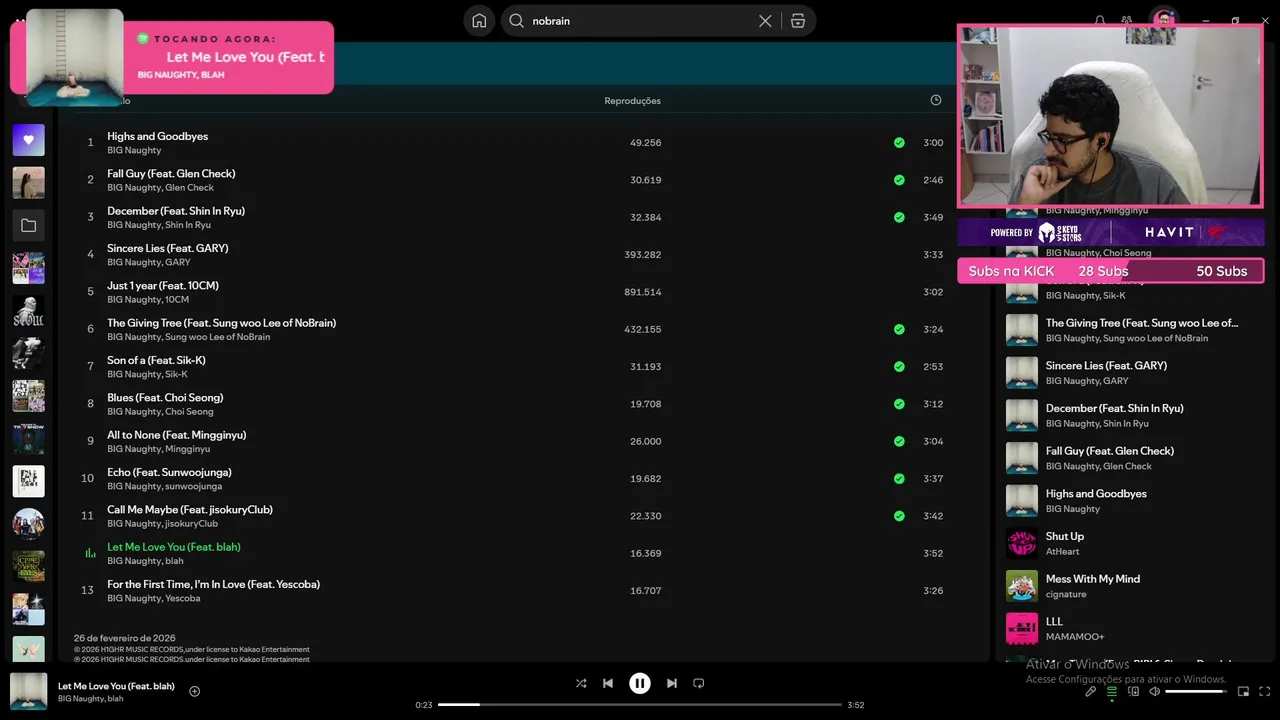Open artist link 10CM under Just 1 year

[x=177, y=300]
